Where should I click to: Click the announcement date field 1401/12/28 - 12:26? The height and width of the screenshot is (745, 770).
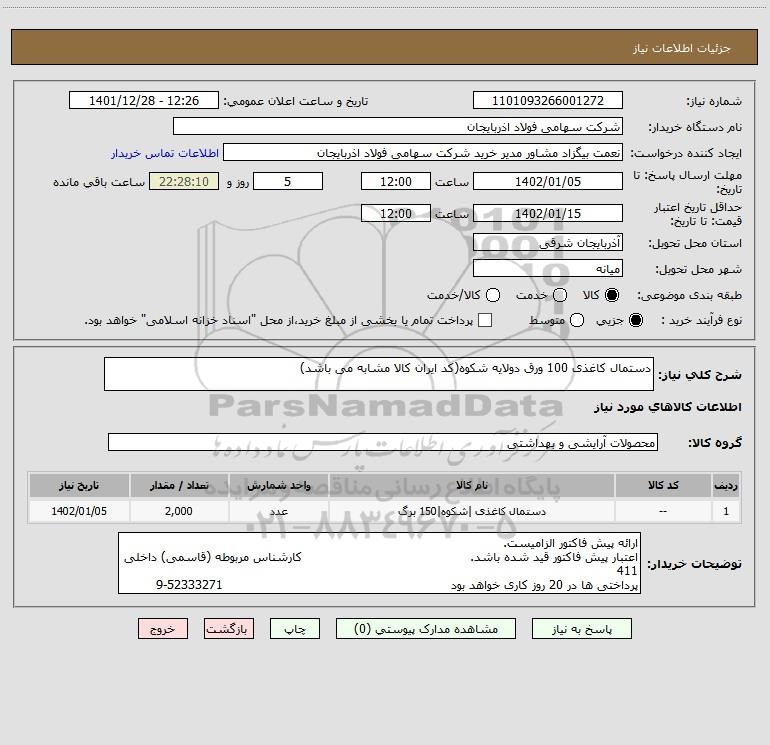coord(144,100)
